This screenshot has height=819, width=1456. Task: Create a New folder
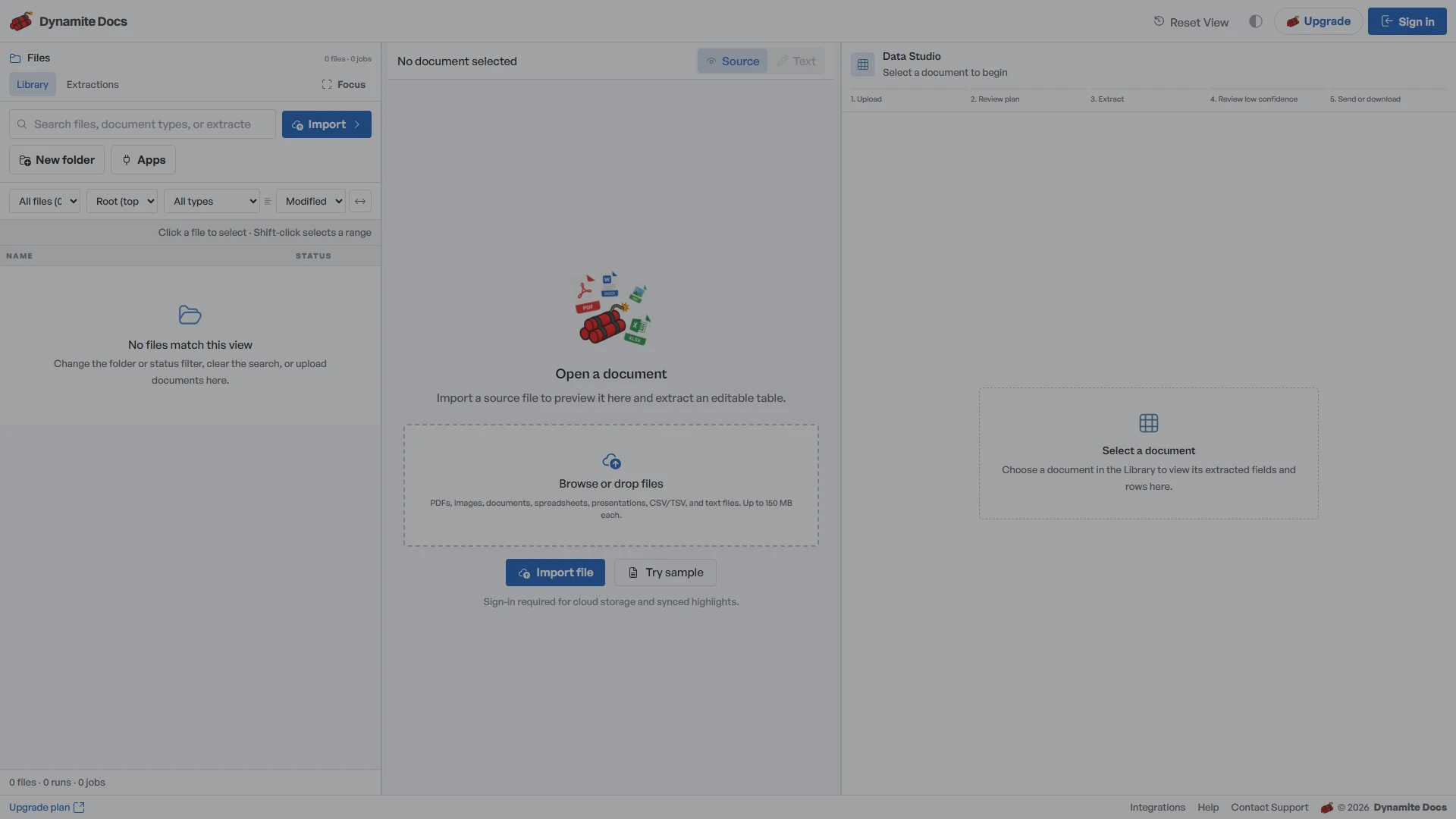click(57, 160)
